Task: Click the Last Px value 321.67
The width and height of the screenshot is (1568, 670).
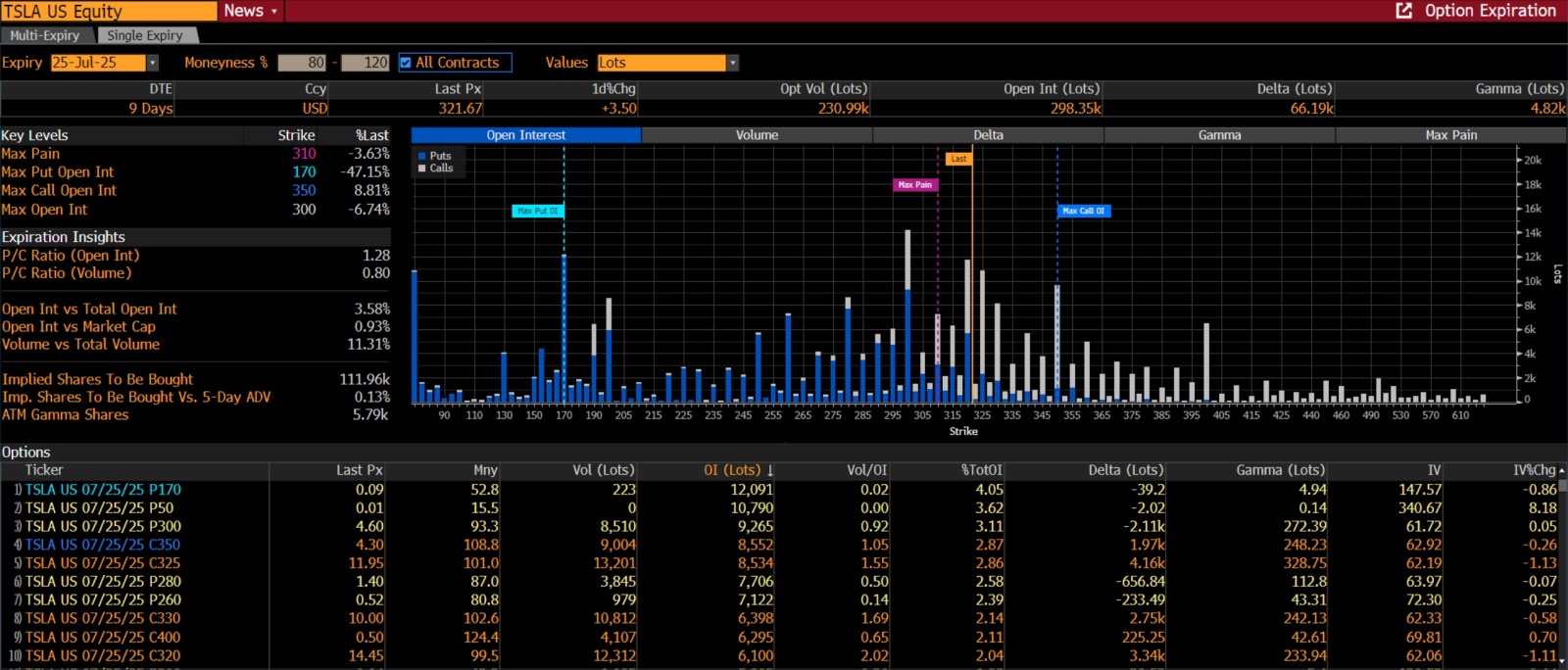Action: click(x=460, y=109)
